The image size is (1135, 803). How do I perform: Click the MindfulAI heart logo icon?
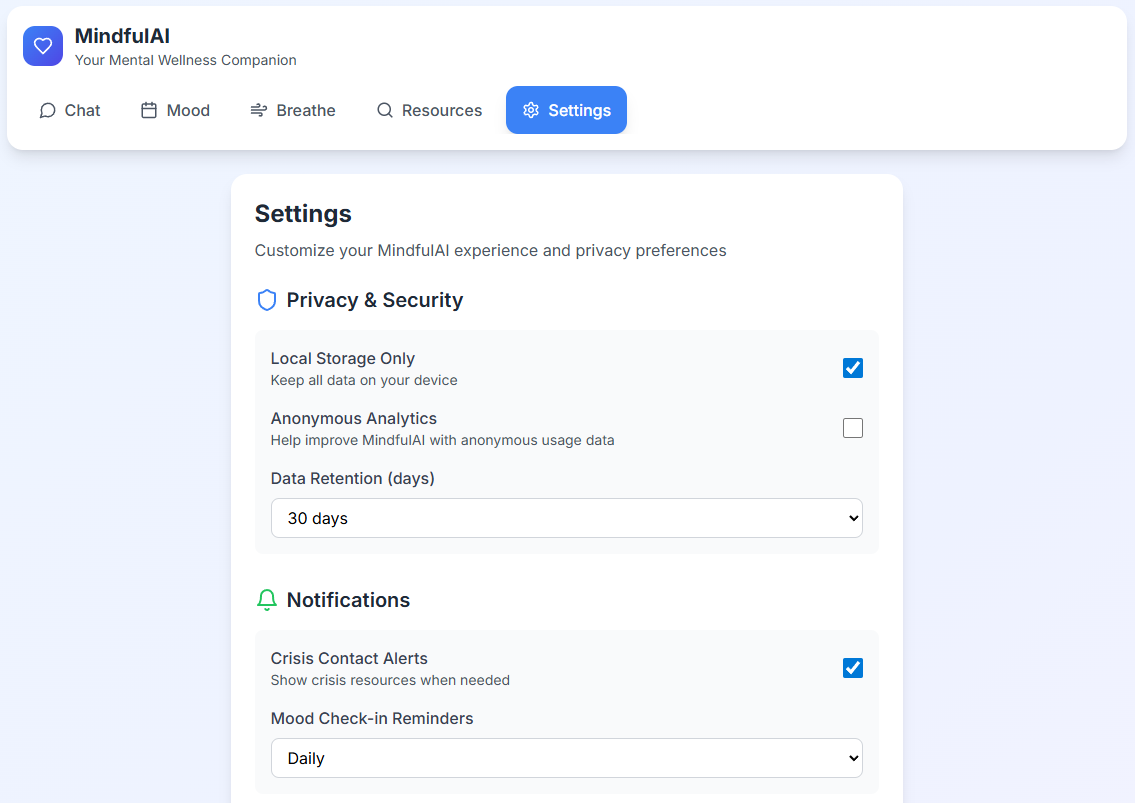click(43, 46)
